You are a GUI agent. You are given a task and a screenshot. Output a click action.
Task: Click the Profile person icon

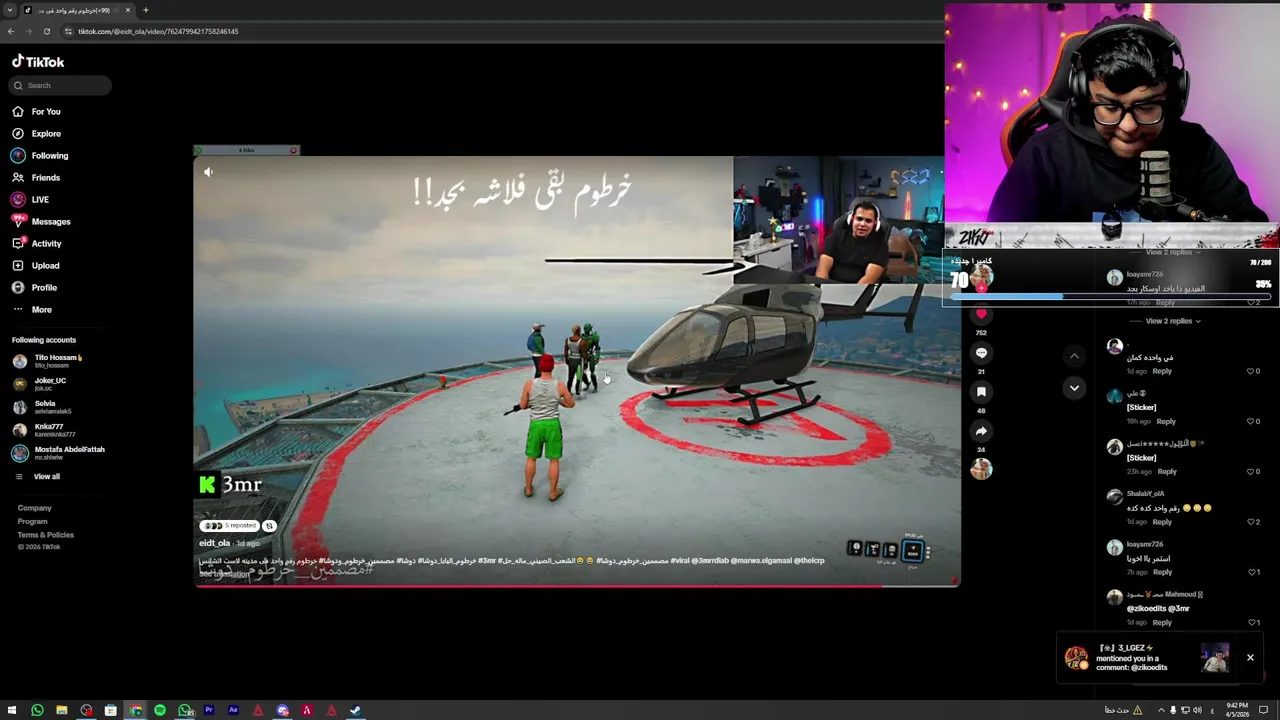18,288
